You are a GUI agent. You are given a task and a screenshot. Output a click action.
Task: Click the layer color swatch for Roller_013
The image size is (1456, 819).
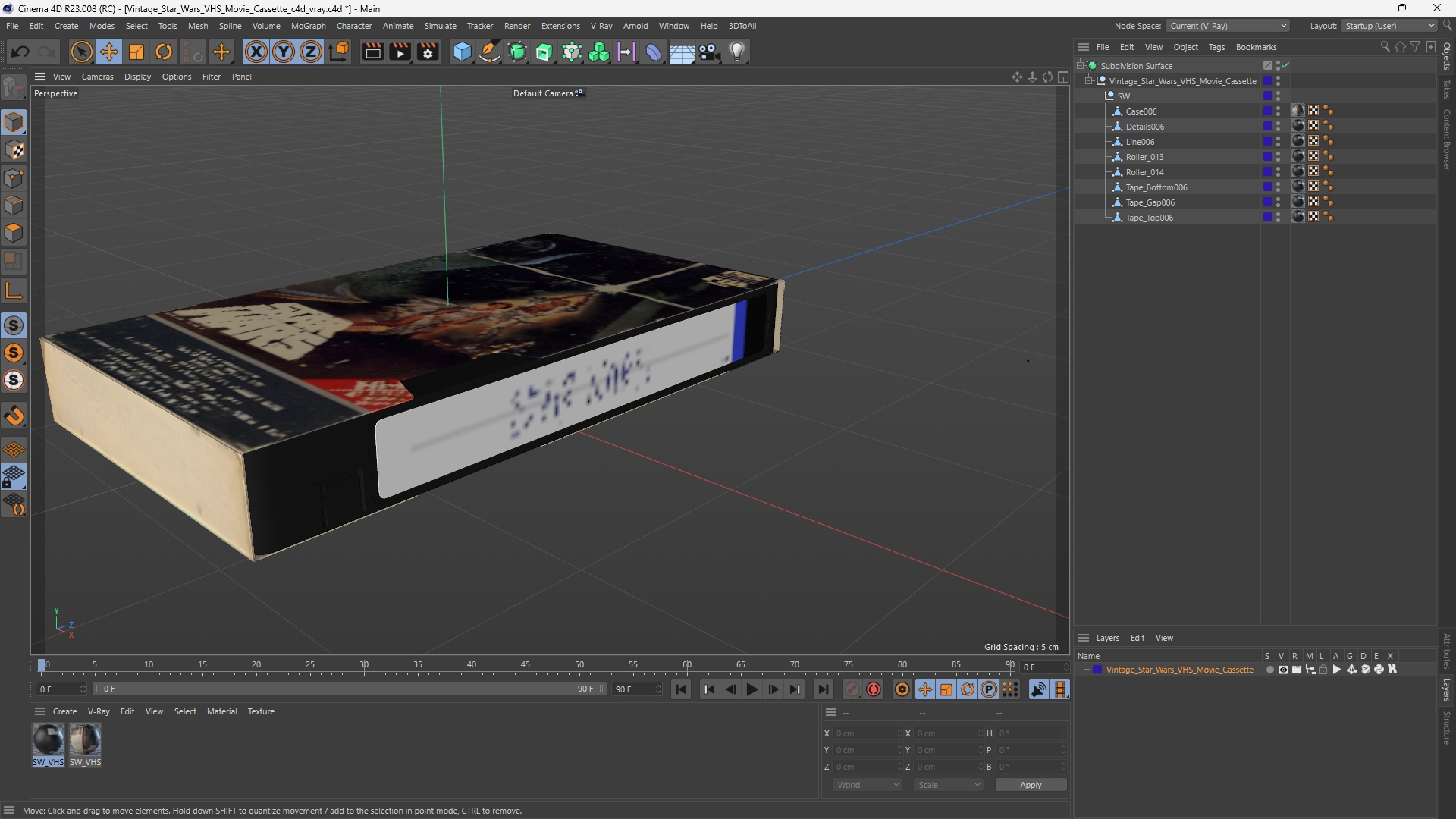point(1267,157)
